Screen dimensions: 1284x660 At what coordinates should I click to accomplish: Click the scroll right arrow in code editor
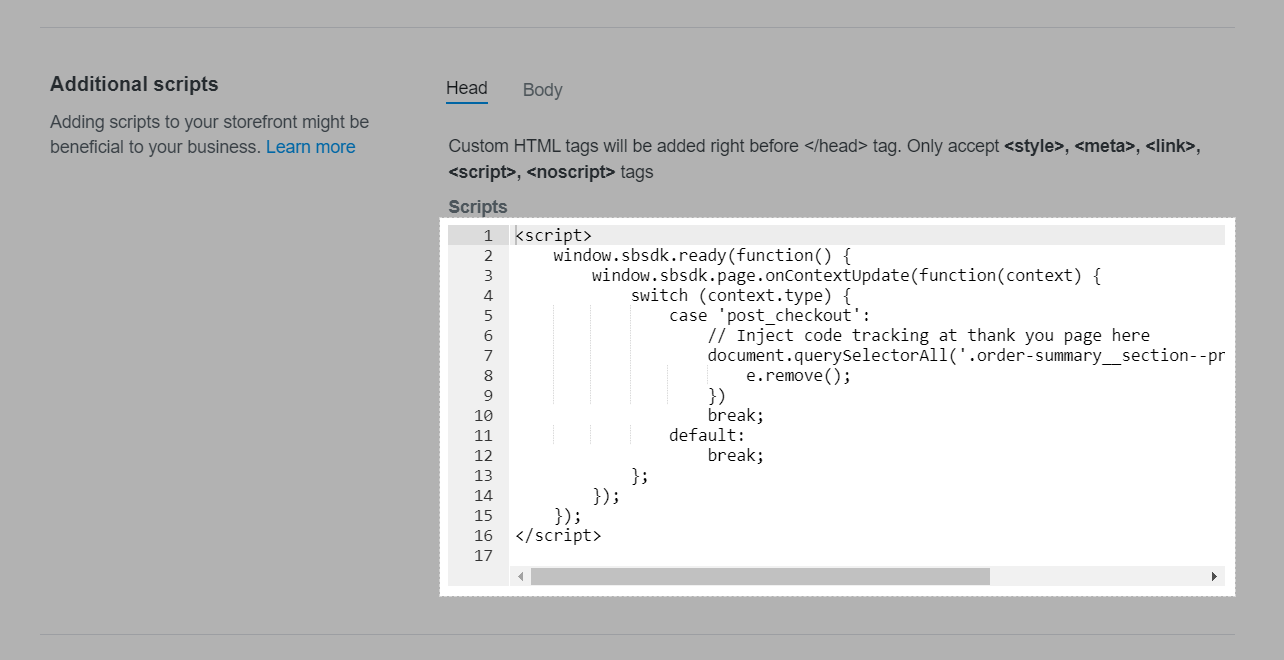pos(1214,577)
